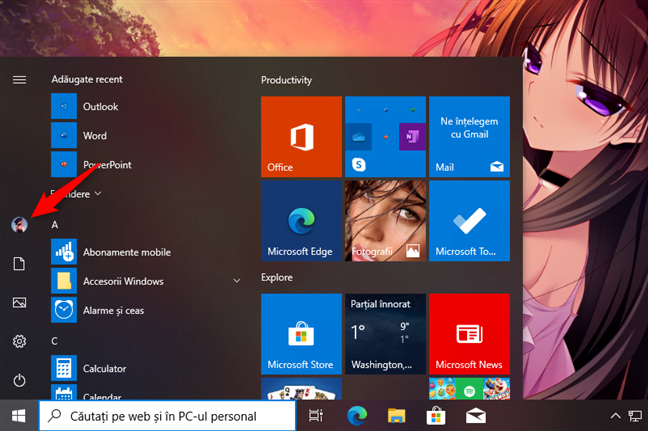Image resolution: width=648 pixels, height=431 pixels.
Task: Open the Spotify icon in the games tile
Action: tap(469, 391)
